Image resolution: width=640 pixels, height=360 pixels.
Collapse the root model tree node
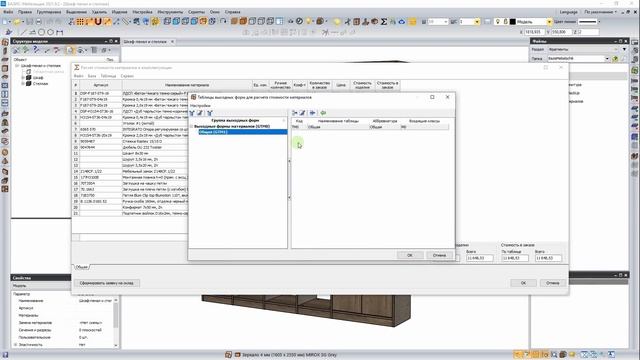[x=17, y=65]
